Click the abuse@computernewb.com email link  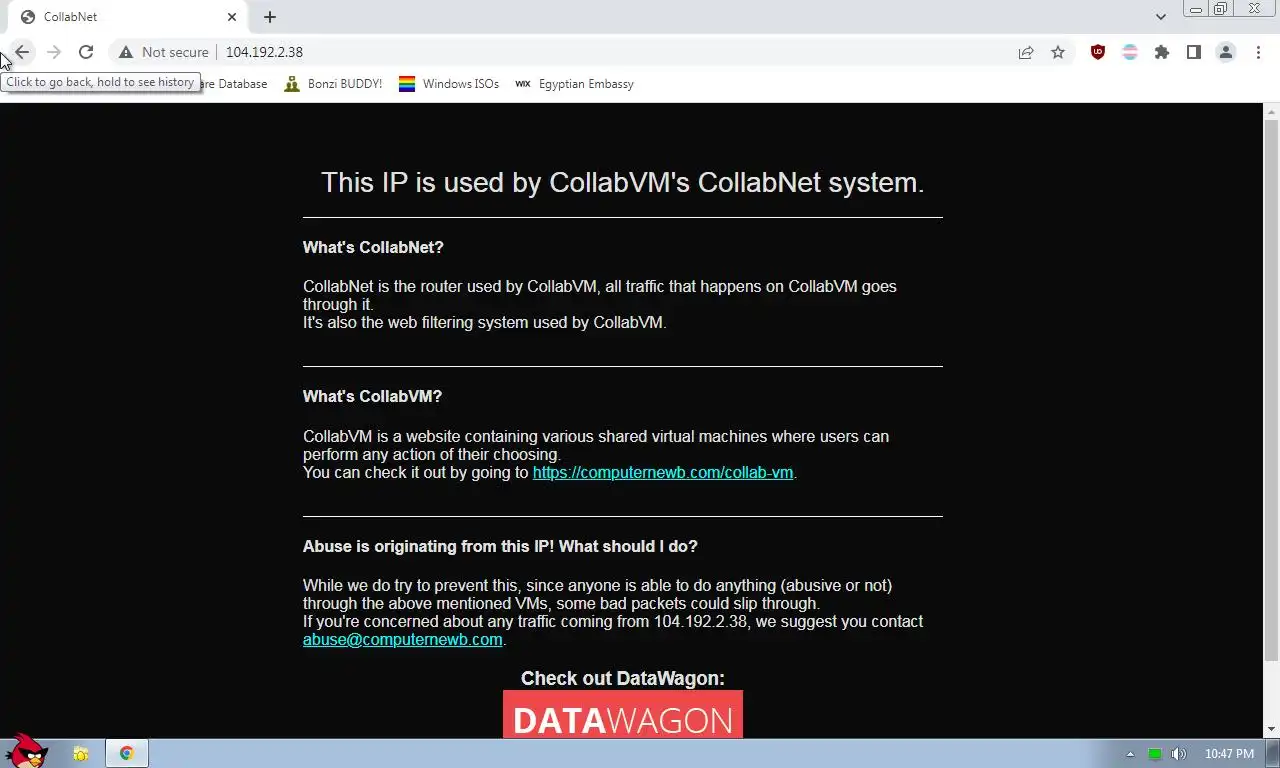coord(403,639)
